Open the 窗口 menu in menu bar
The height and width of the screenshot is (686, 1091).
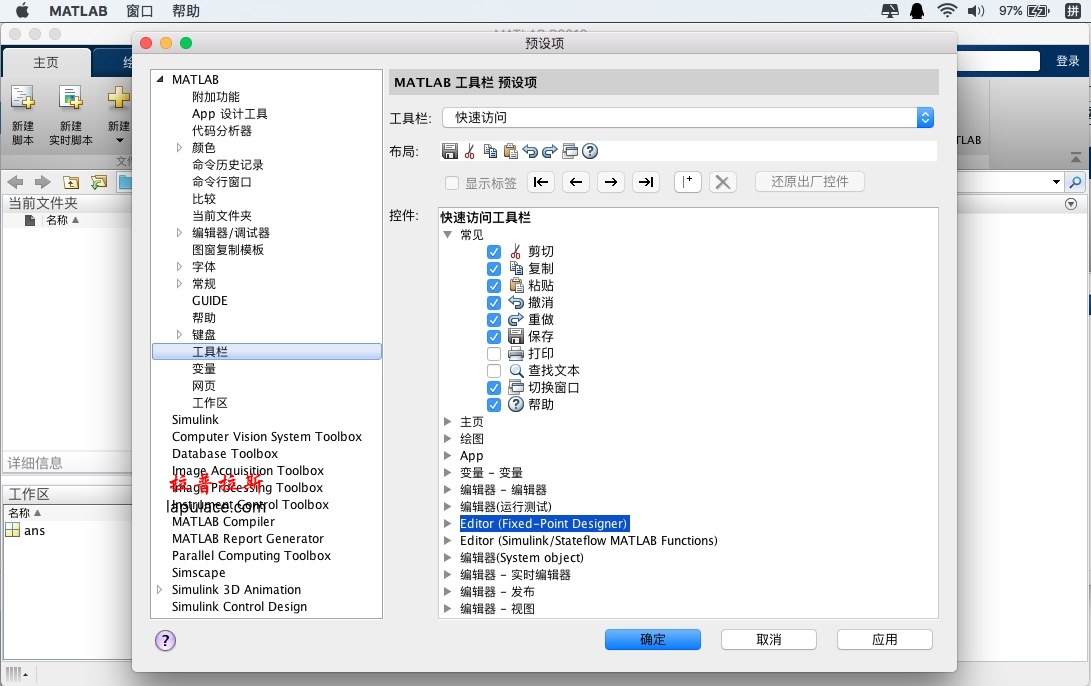point(139,10)
